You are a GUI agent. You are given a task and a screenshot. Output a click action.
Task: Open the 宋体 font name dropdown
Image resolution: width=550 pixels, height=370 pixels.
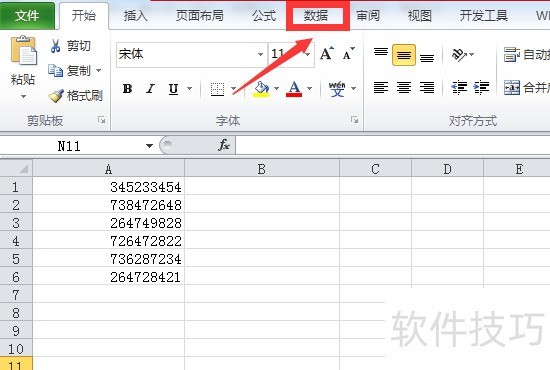(x=260, y=54)
